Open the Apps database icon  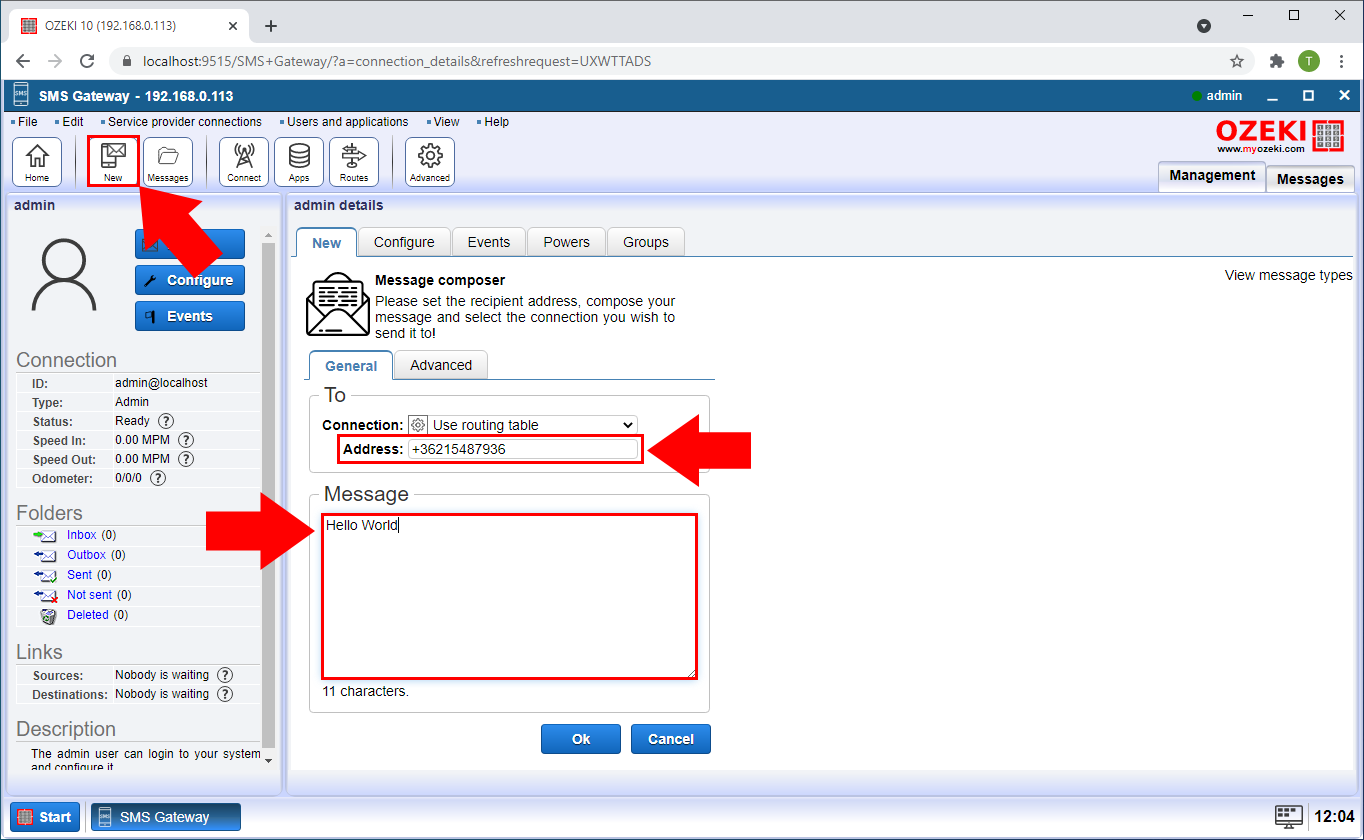(299, 162)
